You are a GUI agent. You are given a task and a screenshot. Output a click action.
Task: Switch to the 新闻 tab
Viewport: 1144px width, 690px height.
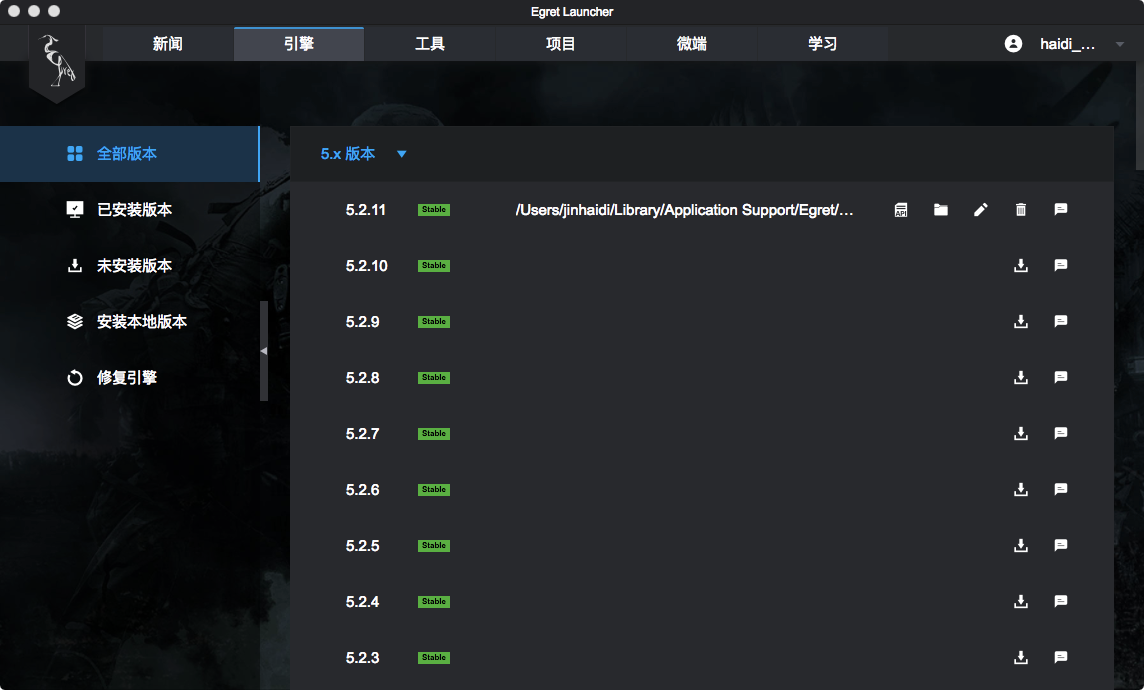coord(168,44)
